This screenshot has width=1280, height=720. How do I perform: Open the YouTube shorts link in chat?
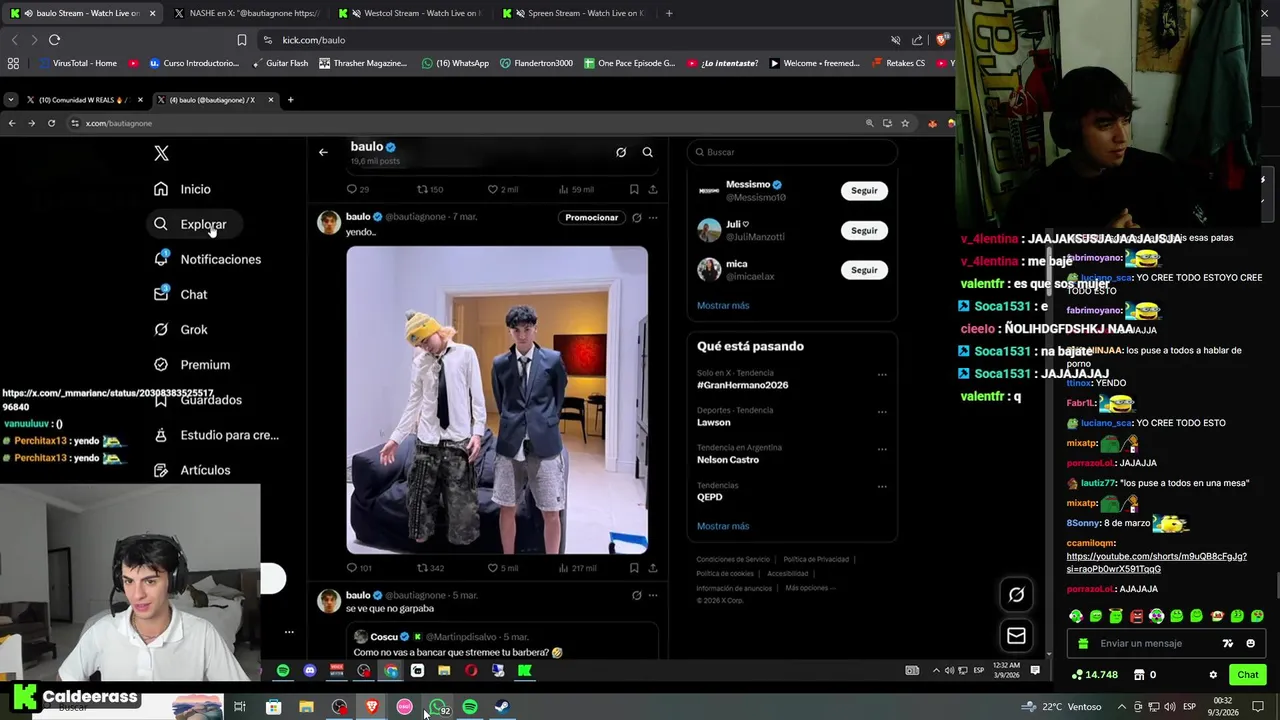(1156, 562)
